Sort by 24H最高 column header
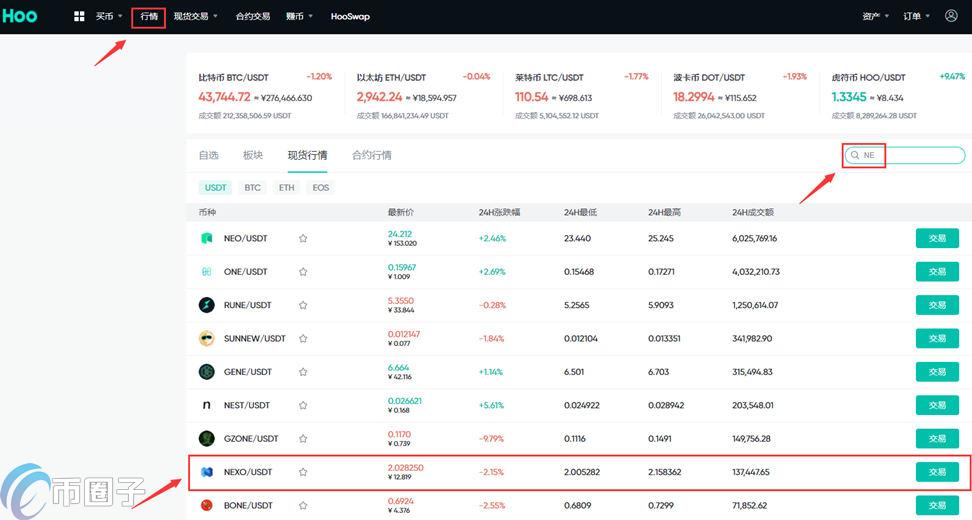Image resolution: width=972 pixels, height=520 pixels. click(665, 213)
